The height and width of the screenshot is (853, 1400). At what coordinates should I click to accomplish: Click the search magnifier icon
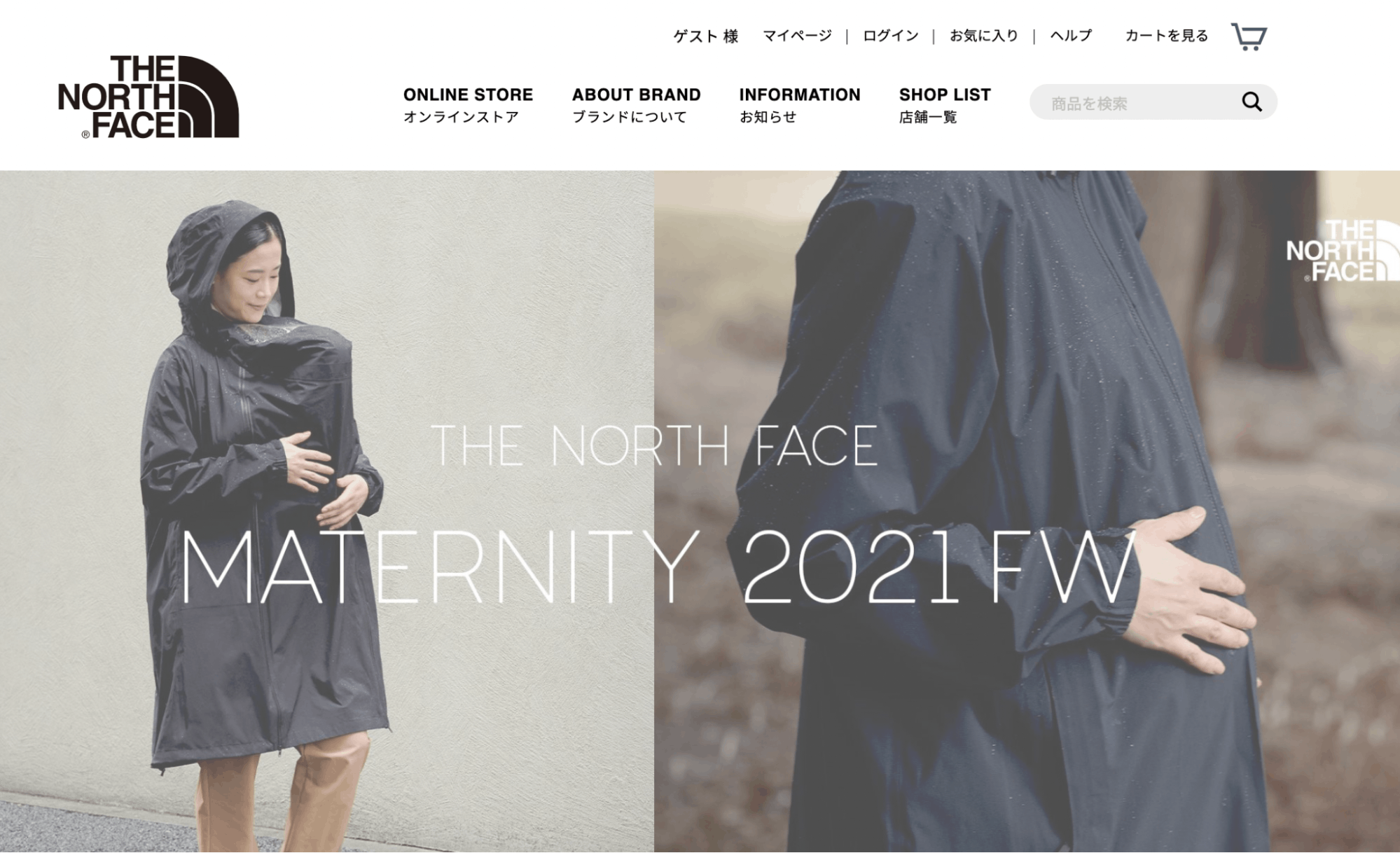tap(1252, 102)
